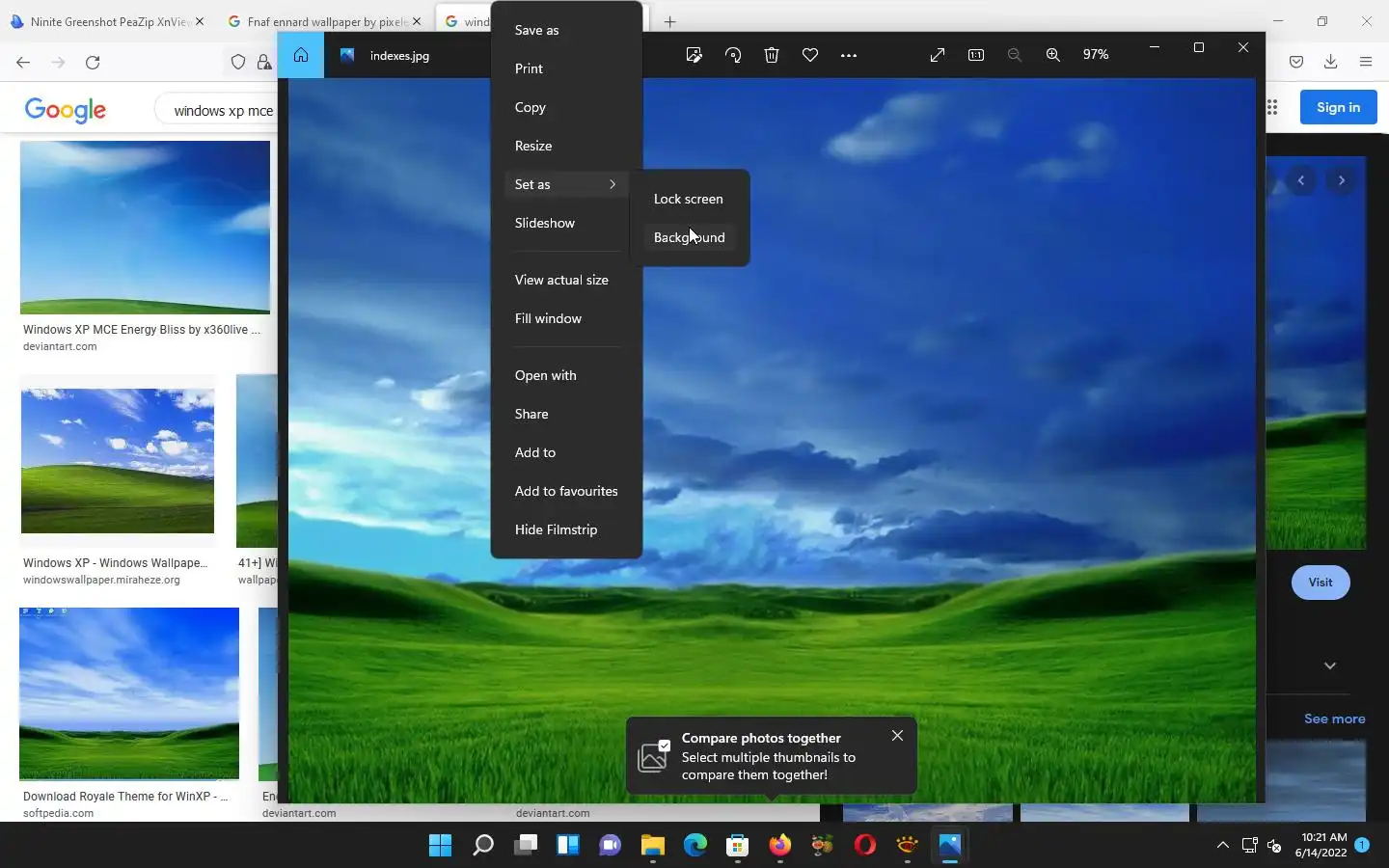Go to previous image in Google preview panel

(1301, 180)
